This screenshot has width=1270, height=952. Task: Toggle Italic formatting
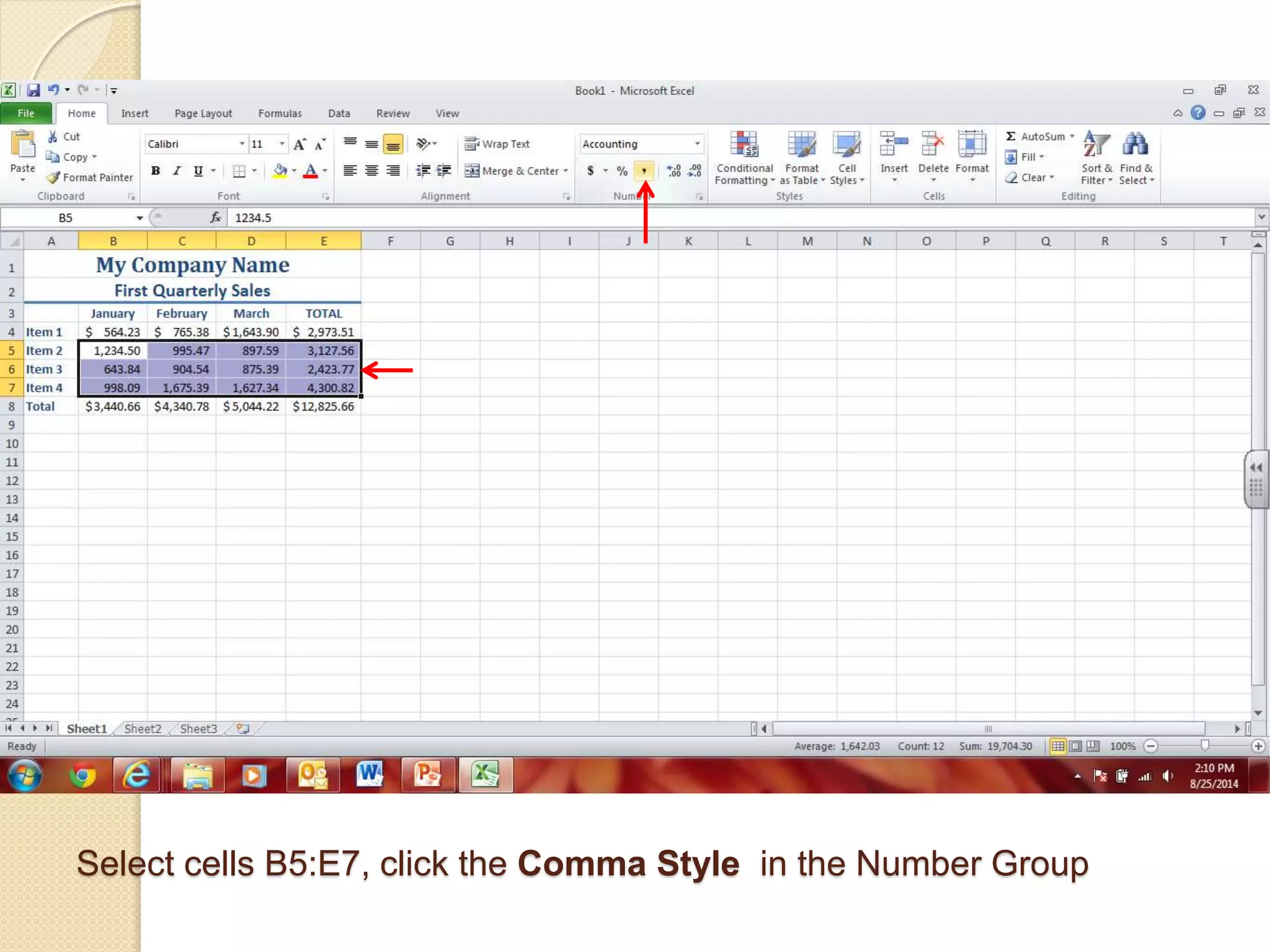[177, 171]
